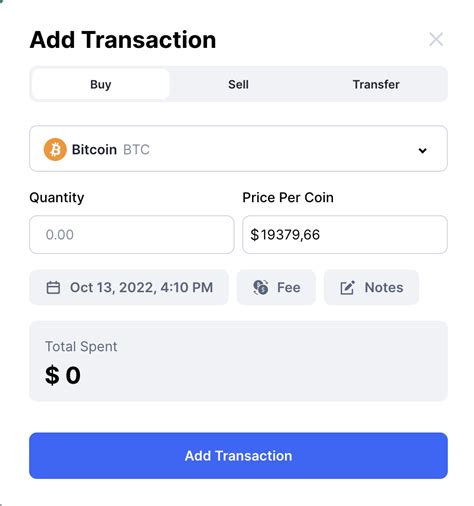Click the Quantity input field
This screenshot has height=506, width=474.
pyautogui.click(x=132, y=234)
